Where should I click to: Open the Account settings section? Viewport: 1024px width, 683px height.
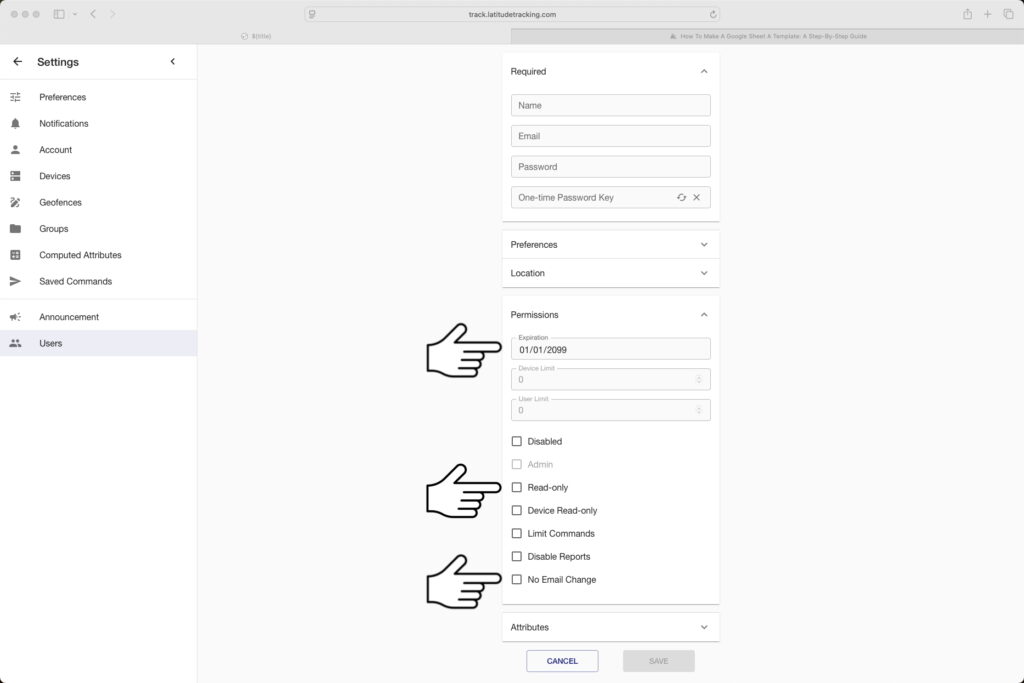tap(56, 149)
